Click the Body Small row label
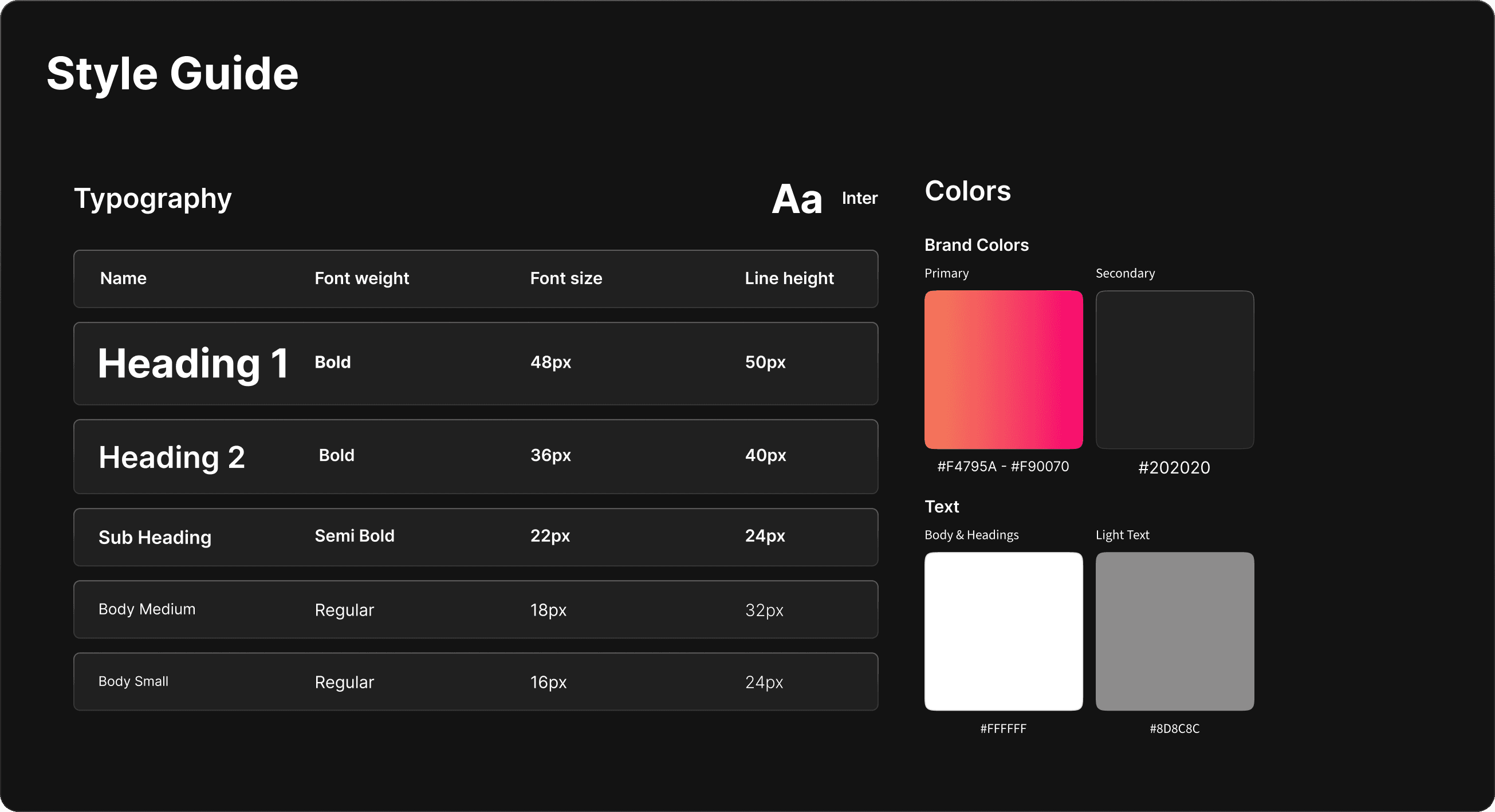 tap(133, 681)
